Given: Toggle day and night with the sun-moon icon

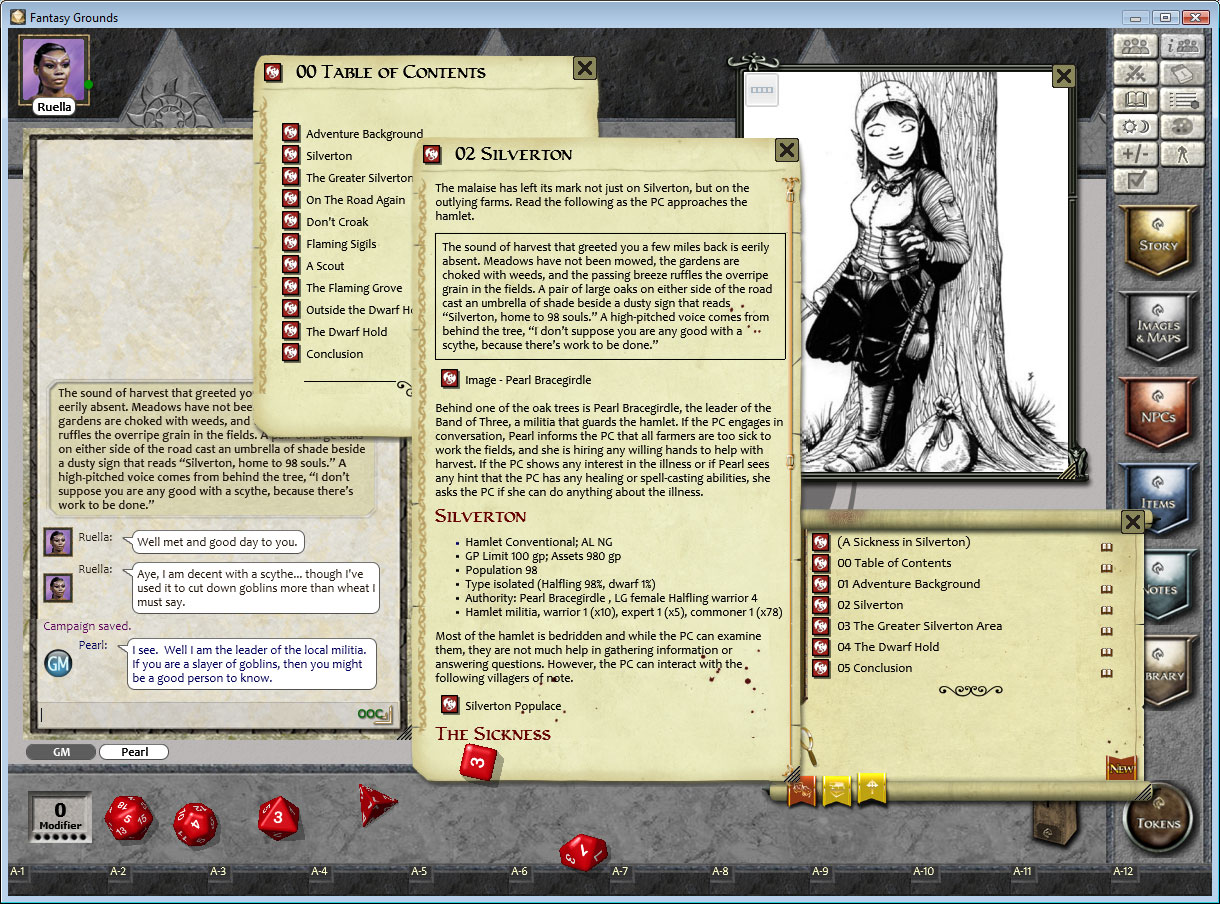Looking at the screenshot, I should tap(1135, 126).
